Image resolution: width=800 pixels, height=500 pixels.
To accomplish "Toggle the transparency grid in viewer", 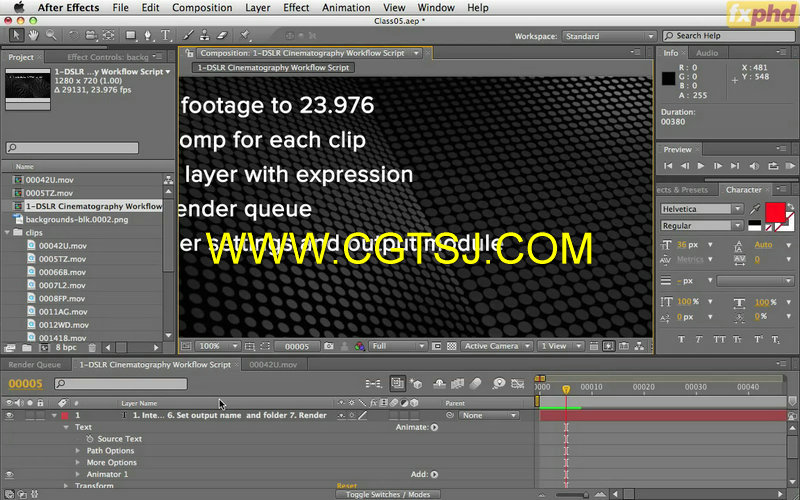I will 452,346.
